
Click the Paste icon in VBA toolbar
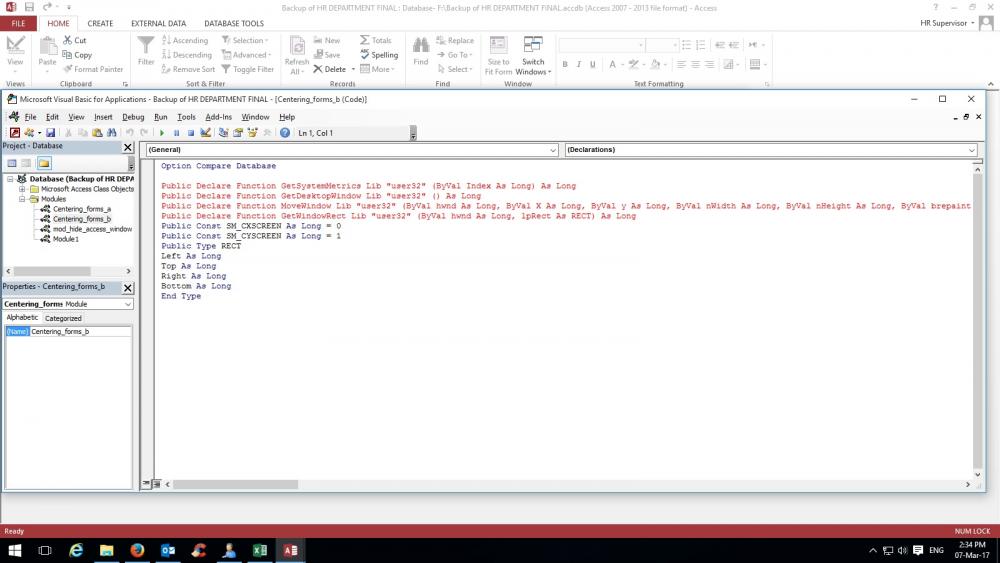(97, 133)
